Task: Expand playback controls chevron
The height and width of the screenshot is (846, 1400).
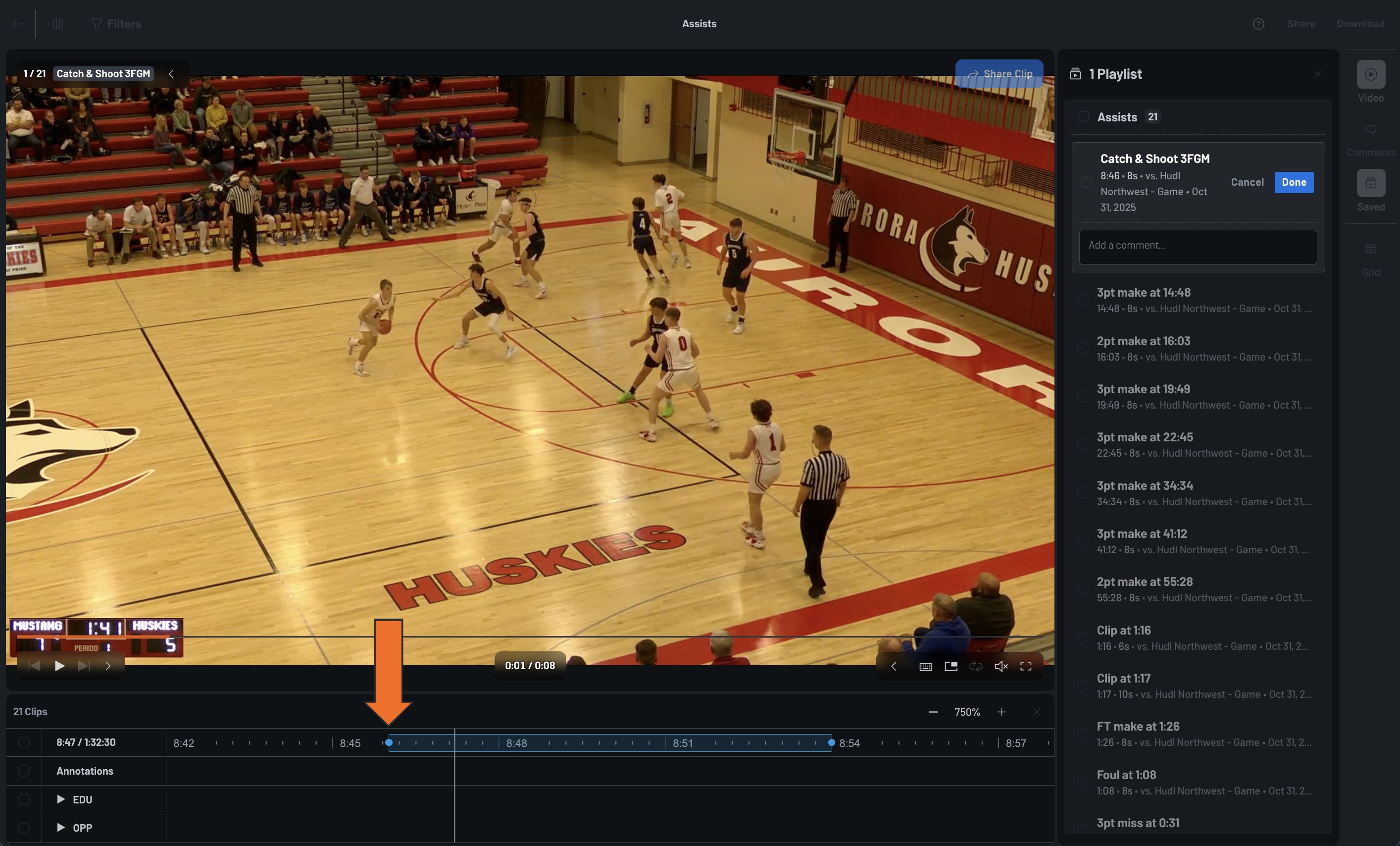Action: pos(108,666)
